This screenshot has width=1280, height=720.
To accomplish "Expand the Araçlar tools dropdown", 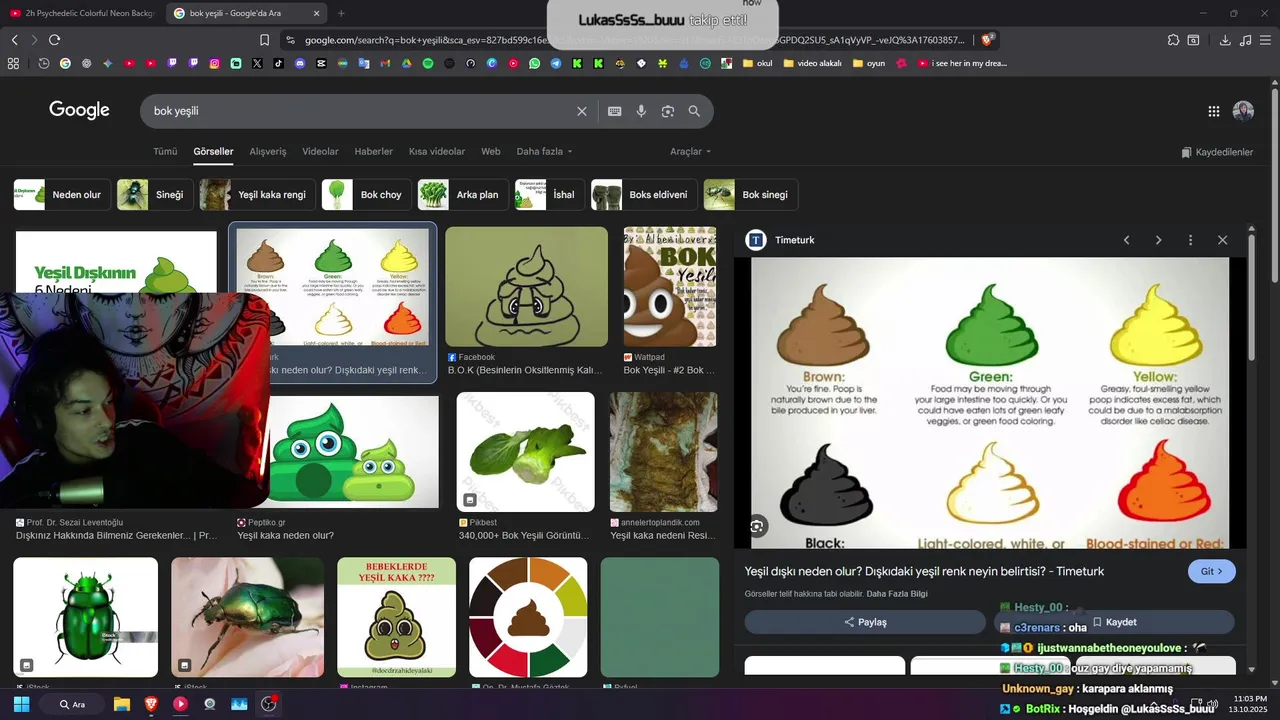I will coord(690,151).
